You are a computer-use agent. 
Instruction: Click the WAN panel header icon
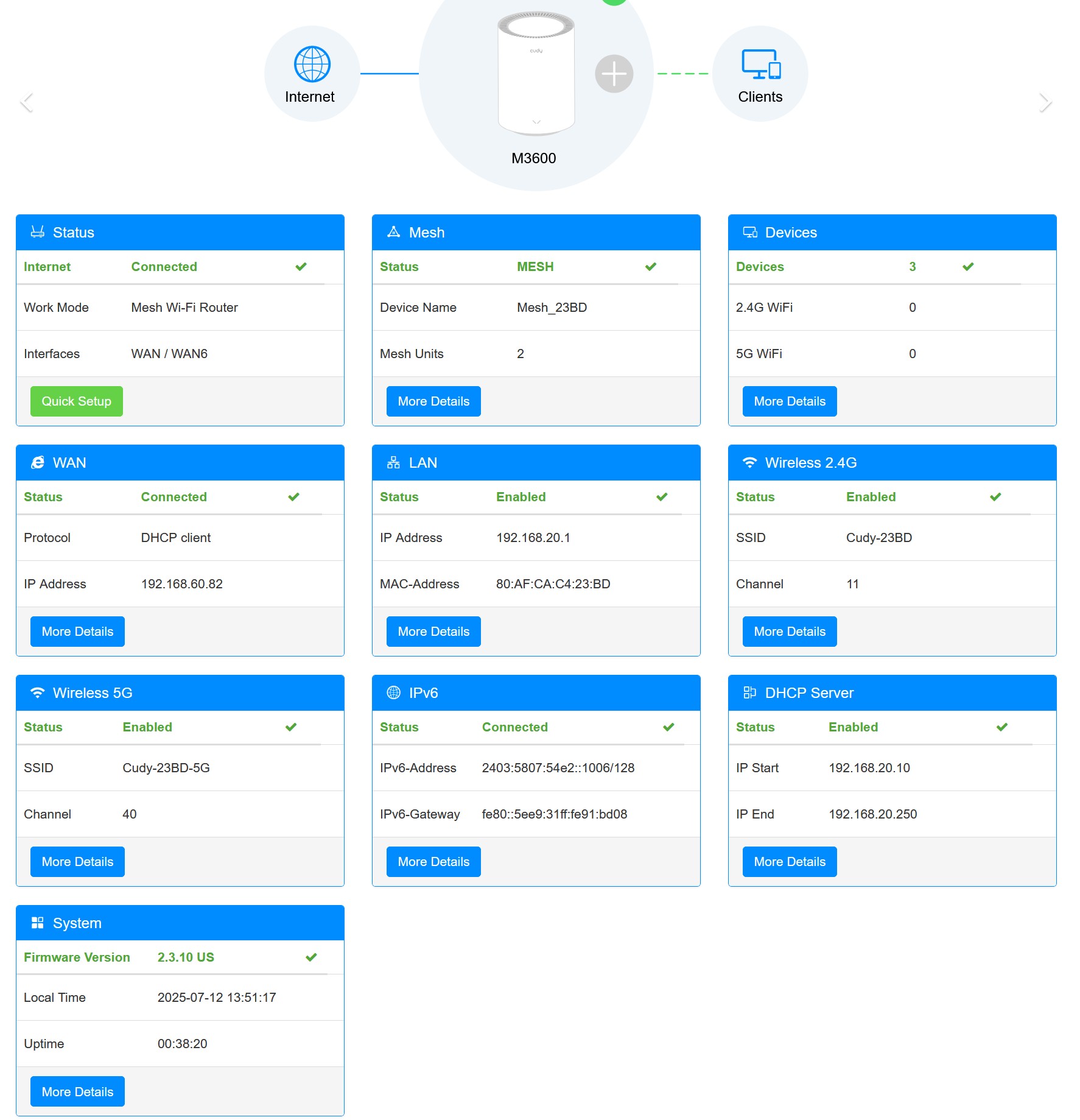coord(38,462)
